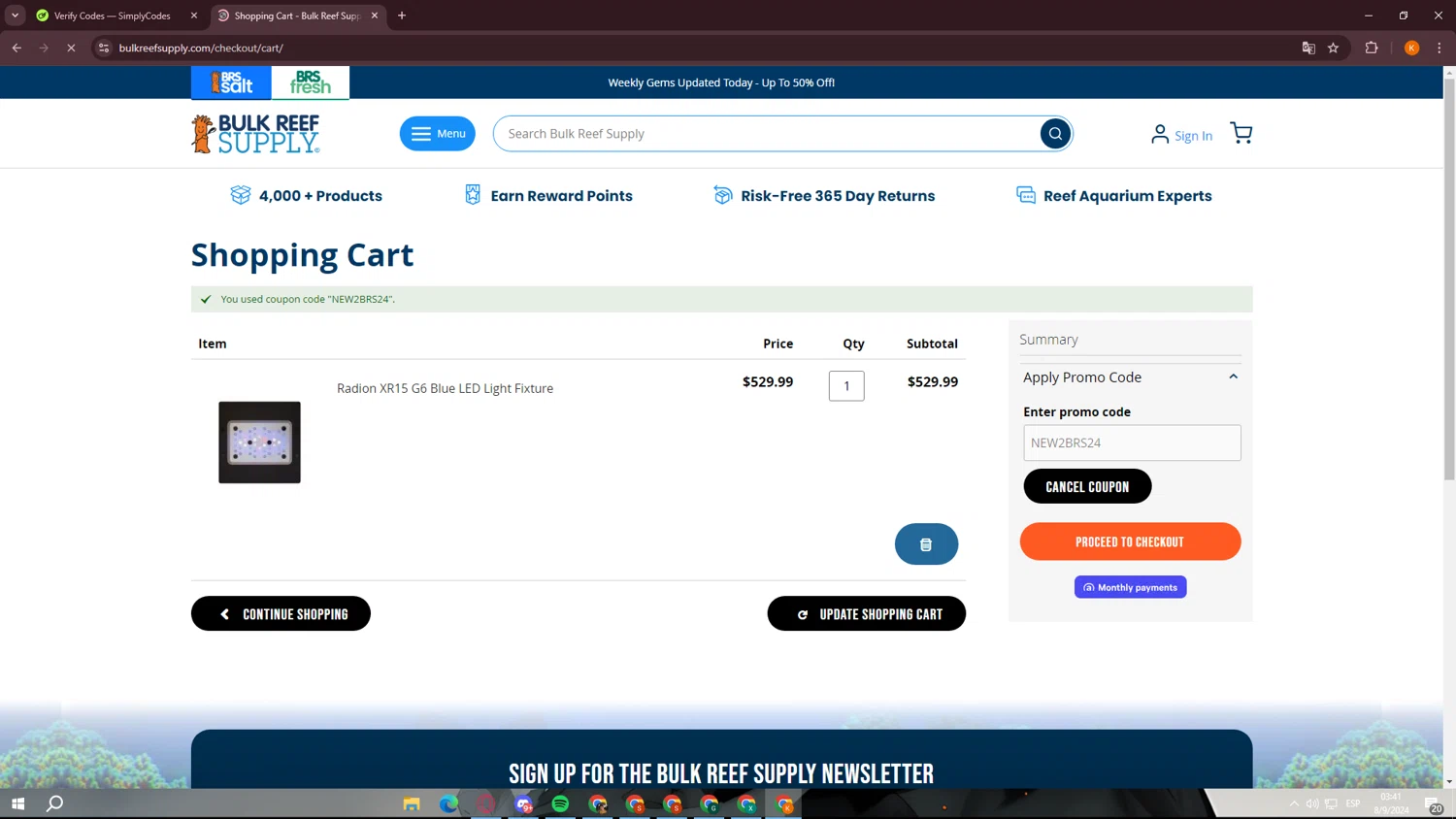The image size is (1456, 819).
Task: Click the coupon applied confirmation message
Action: pos(721,299)
